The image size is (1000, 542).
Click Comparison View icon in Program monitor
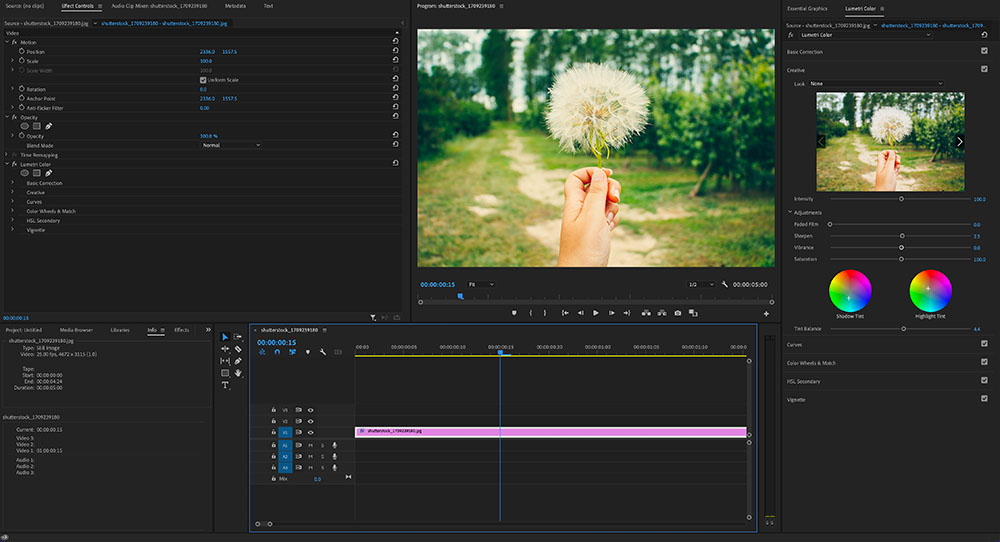point(693,313)
